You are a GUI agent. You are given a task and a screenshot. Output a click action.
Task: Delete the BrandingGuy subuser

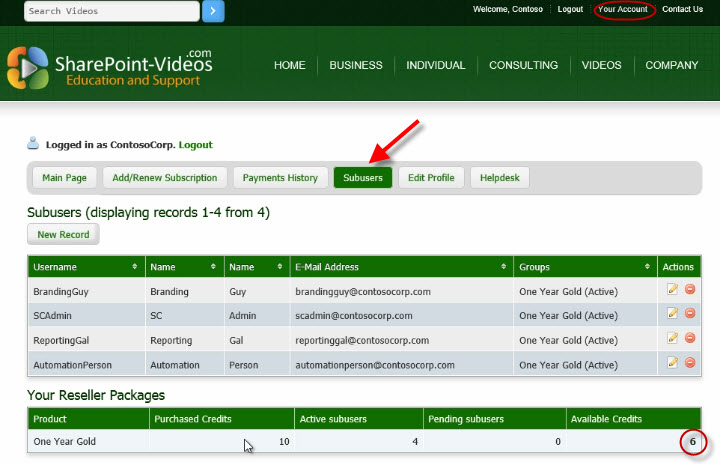690,289
